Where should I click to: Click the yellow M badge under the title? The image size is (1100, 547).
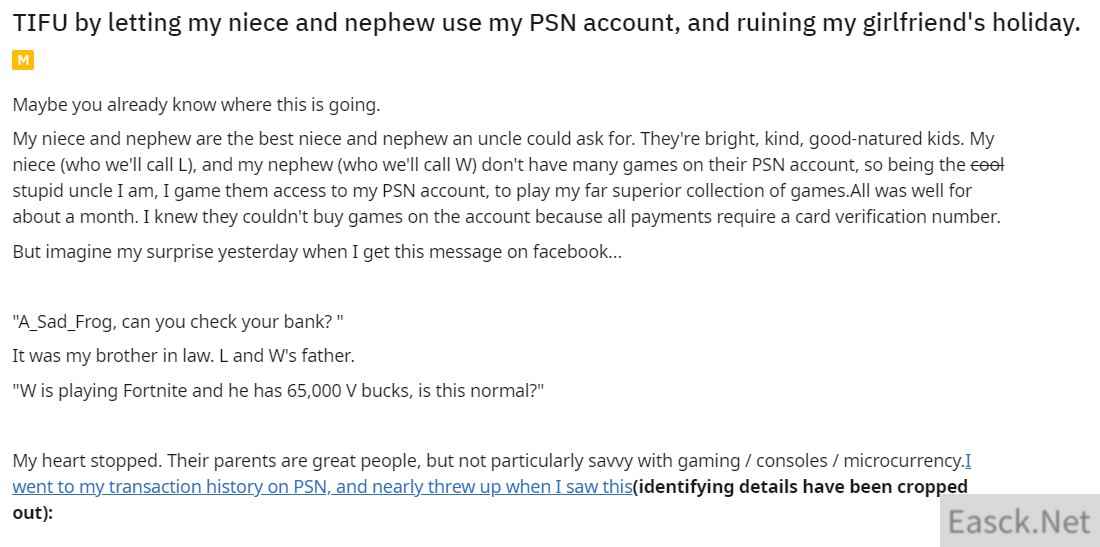point(22,60)
